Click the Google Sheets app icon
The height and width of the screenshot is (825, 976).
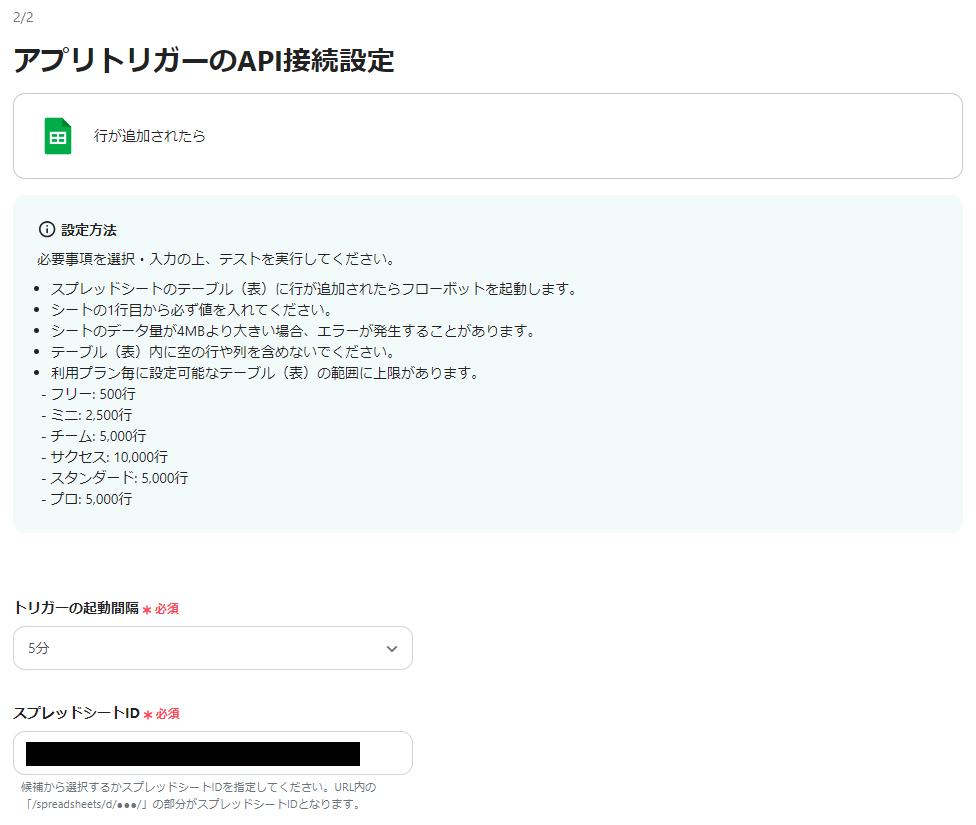click(55, 134)
